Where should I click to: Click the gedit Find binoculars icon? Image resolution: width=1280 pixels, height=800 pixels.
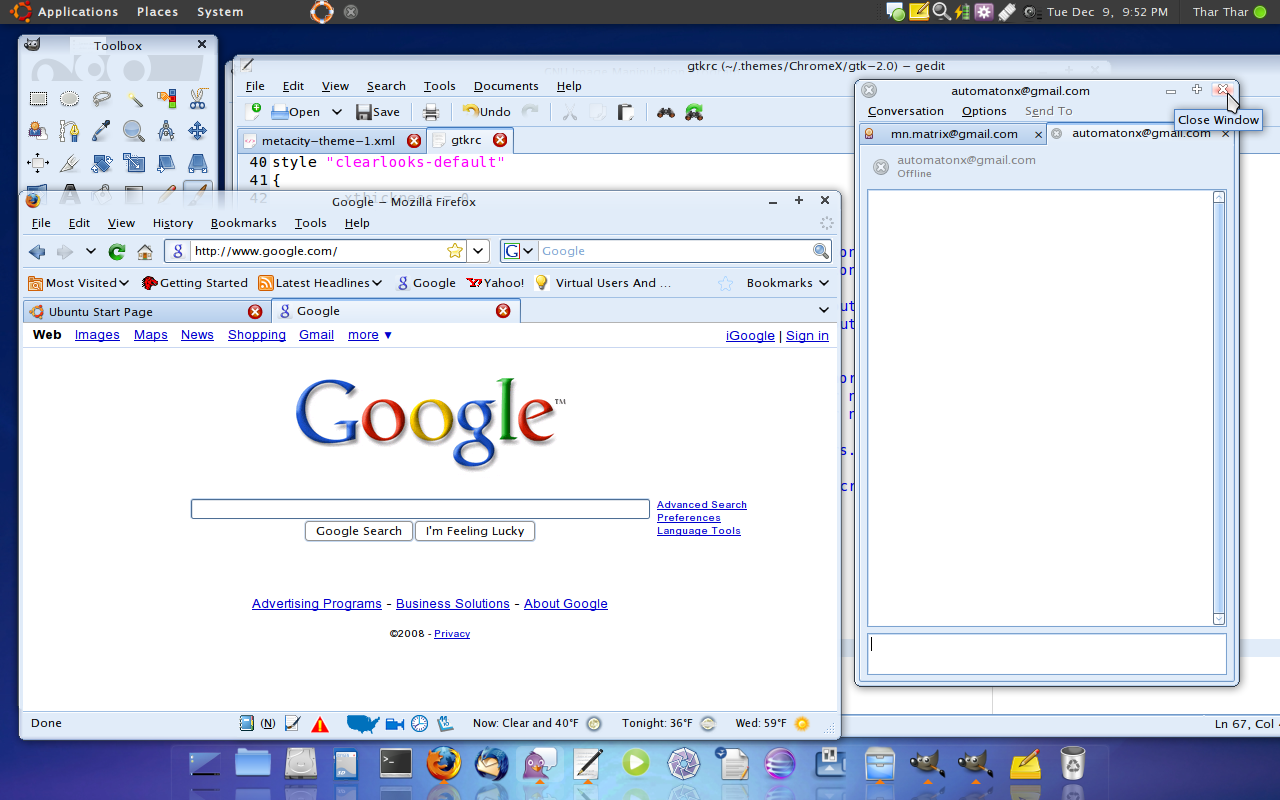(665, 112)
